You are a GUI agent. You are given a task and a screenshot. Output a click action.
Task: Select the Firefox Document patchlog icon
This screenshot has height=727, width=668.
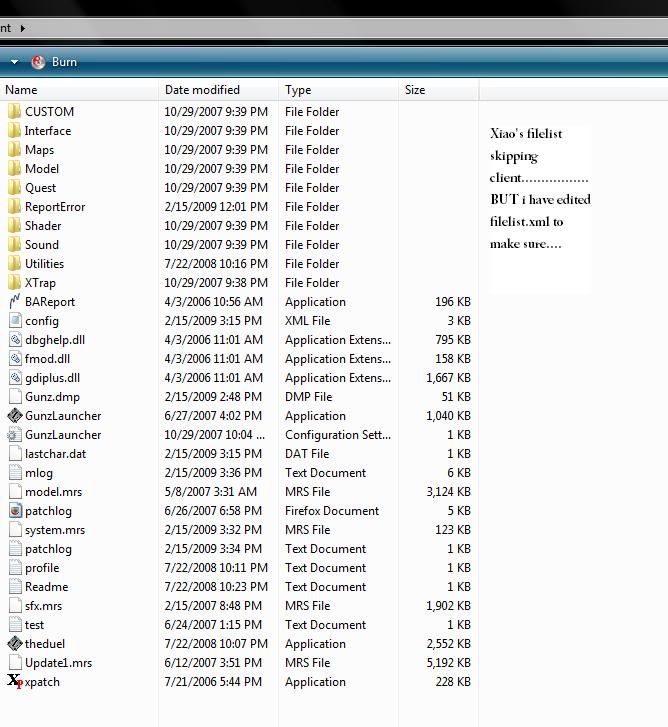(x=15, y=511)
